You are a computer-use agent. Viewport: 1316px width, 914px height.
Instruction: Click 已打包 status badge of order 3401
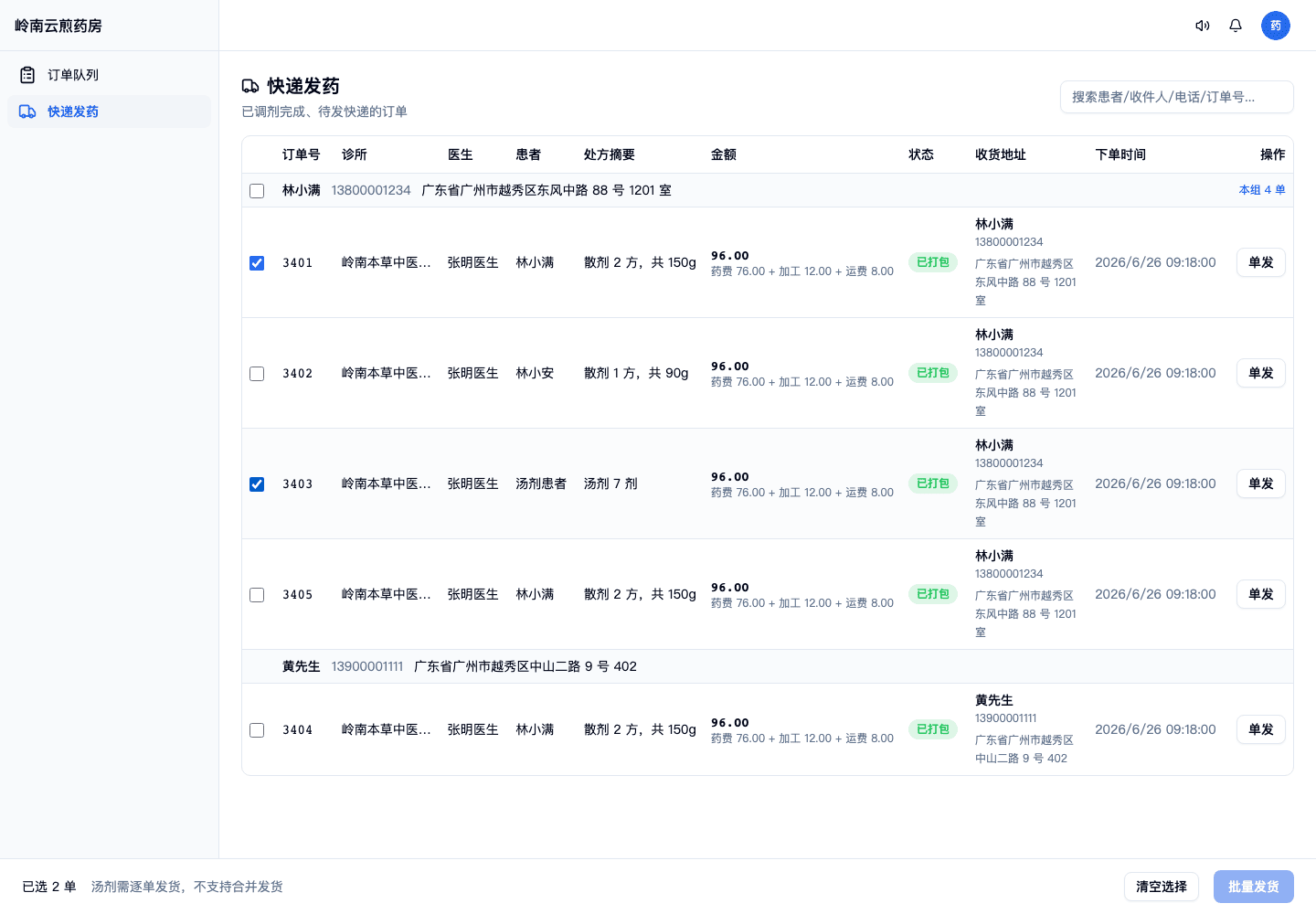933,262
